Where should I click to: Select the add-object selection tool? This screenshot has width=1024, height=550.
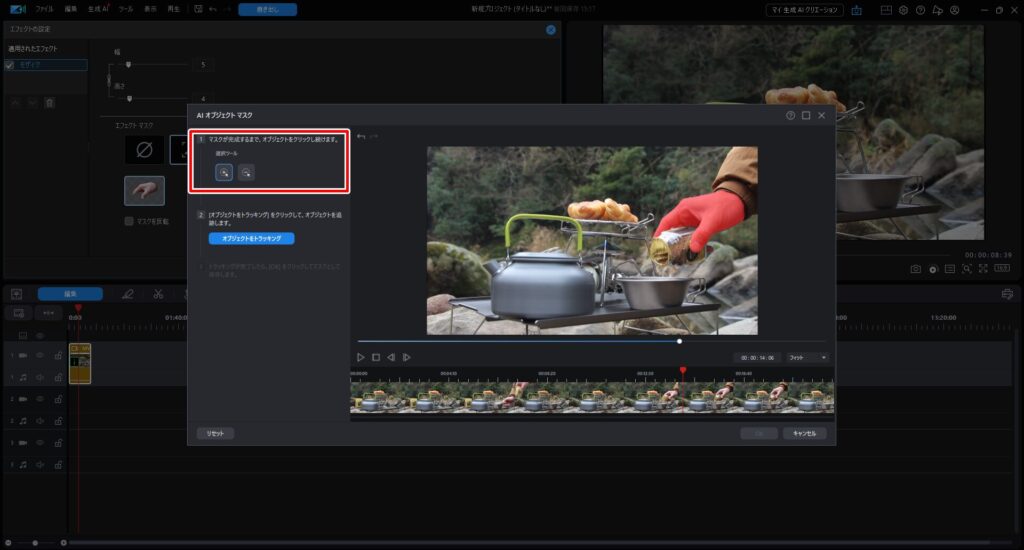pos(224,172)
